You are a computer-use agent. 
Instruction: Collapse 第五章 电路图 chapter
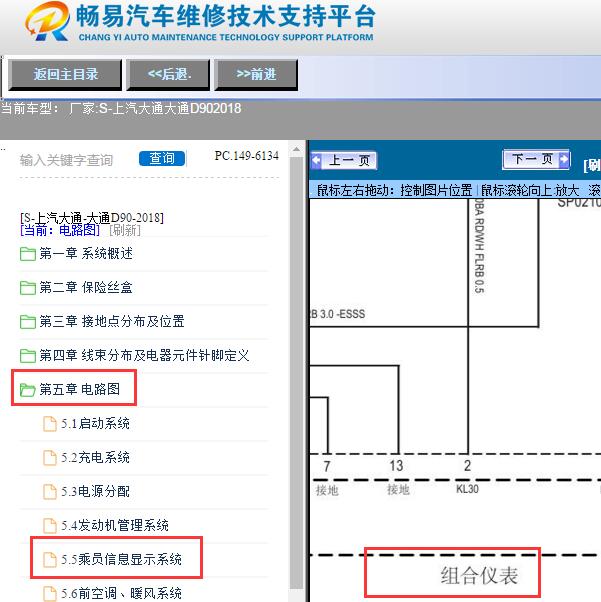80,389
